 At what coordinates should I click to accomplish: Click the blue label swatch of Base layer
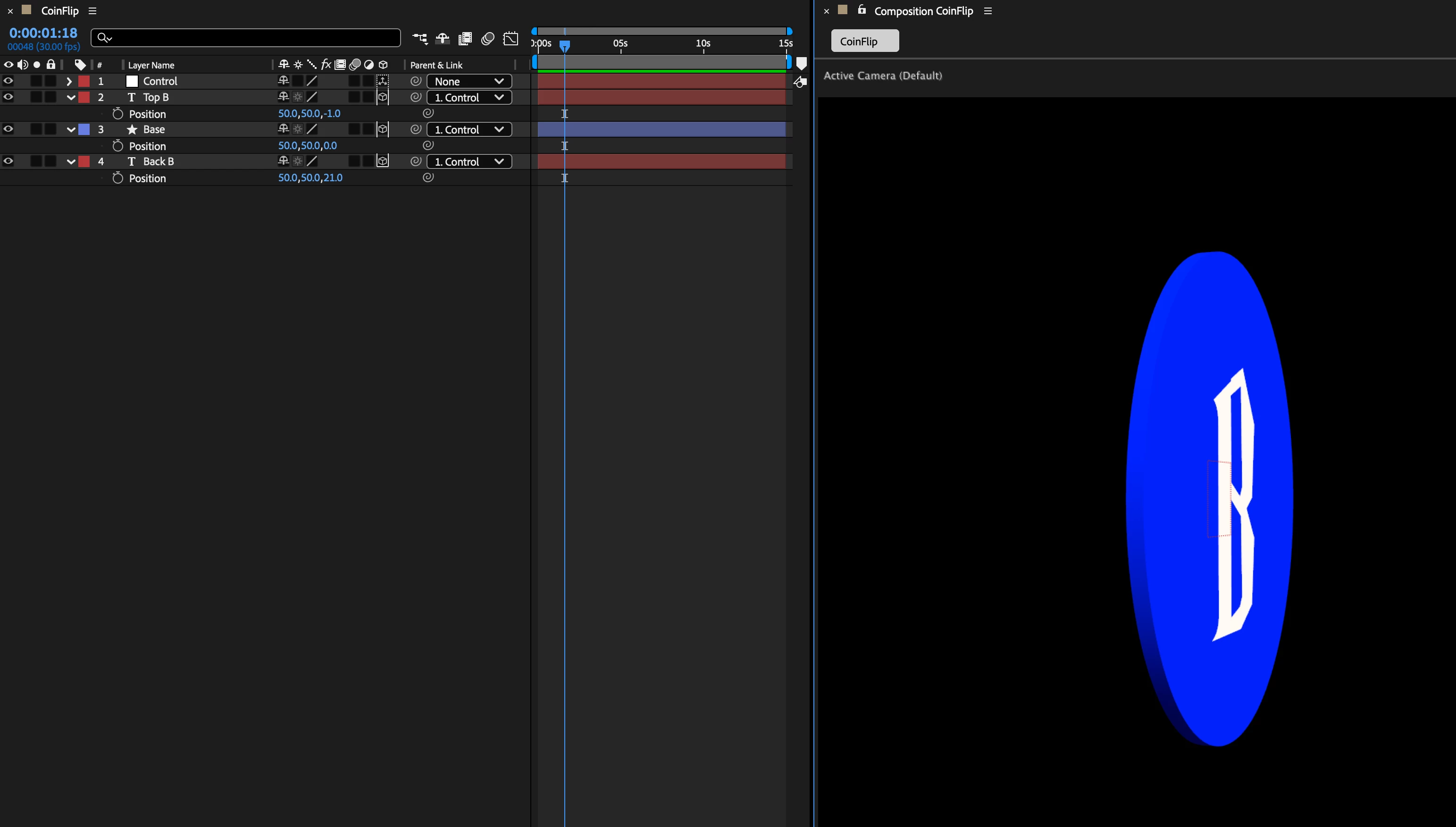84,129
